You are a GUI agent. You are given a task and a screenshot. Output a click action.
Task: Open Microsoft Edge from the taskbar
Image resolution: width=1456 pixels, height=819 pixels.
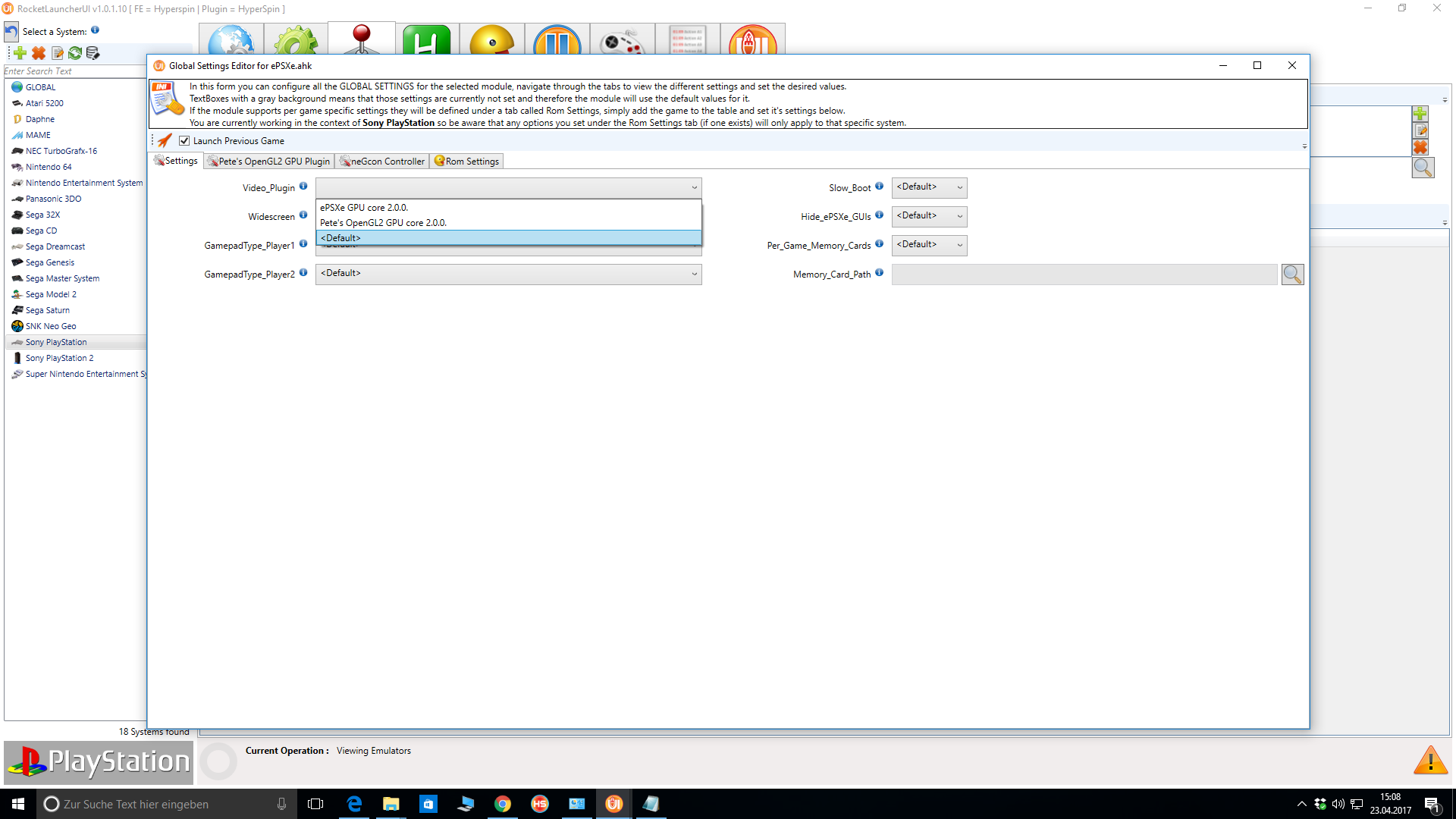[354, 804]
